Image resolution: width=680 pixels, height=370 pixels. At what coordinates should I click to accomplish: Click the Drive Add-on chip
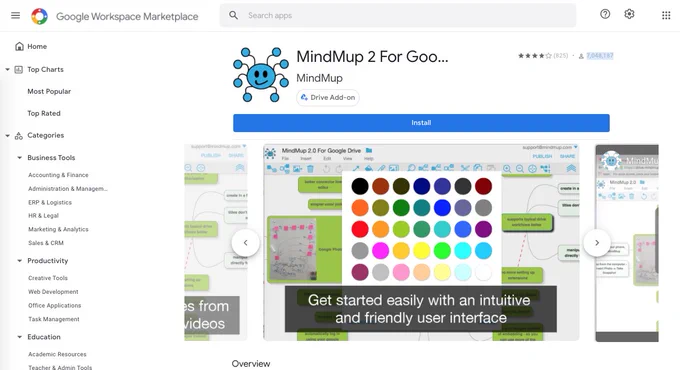328,98
